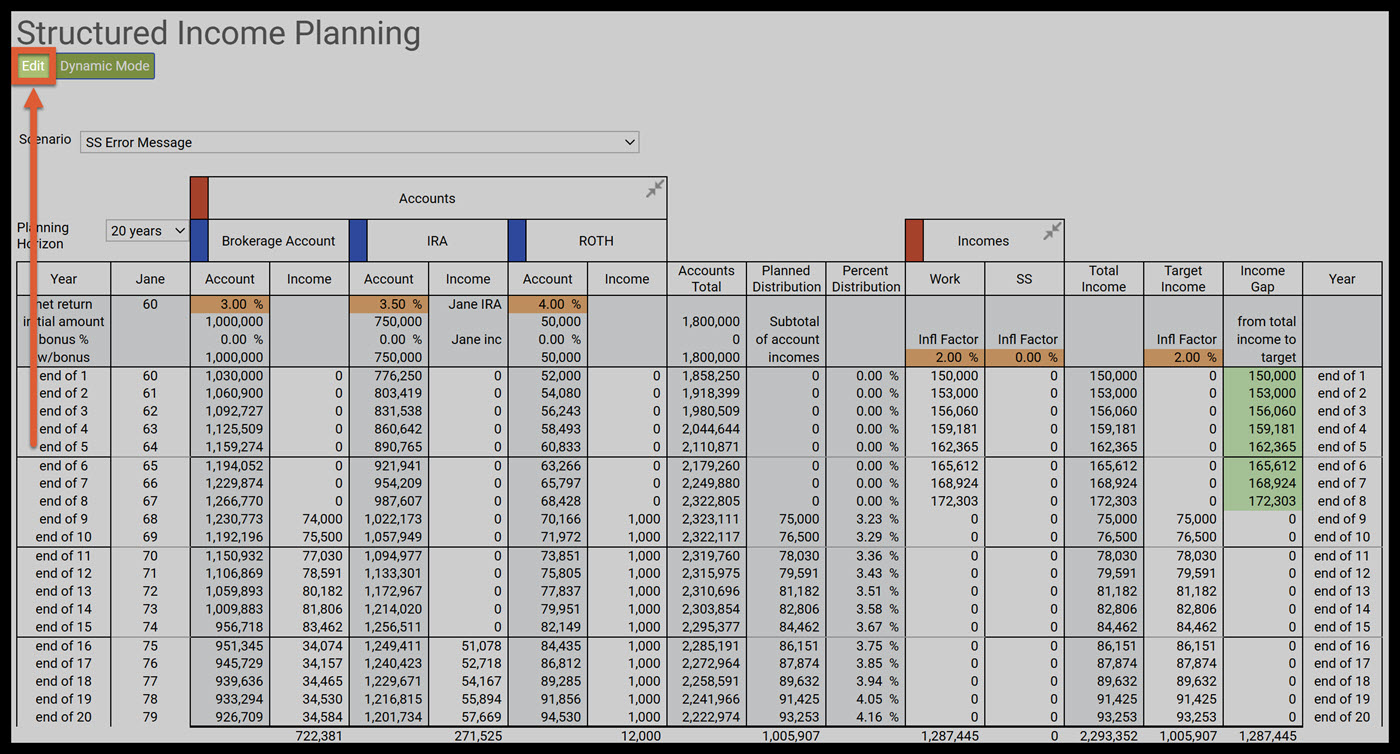Click the Edit button

tap(34, 66)
